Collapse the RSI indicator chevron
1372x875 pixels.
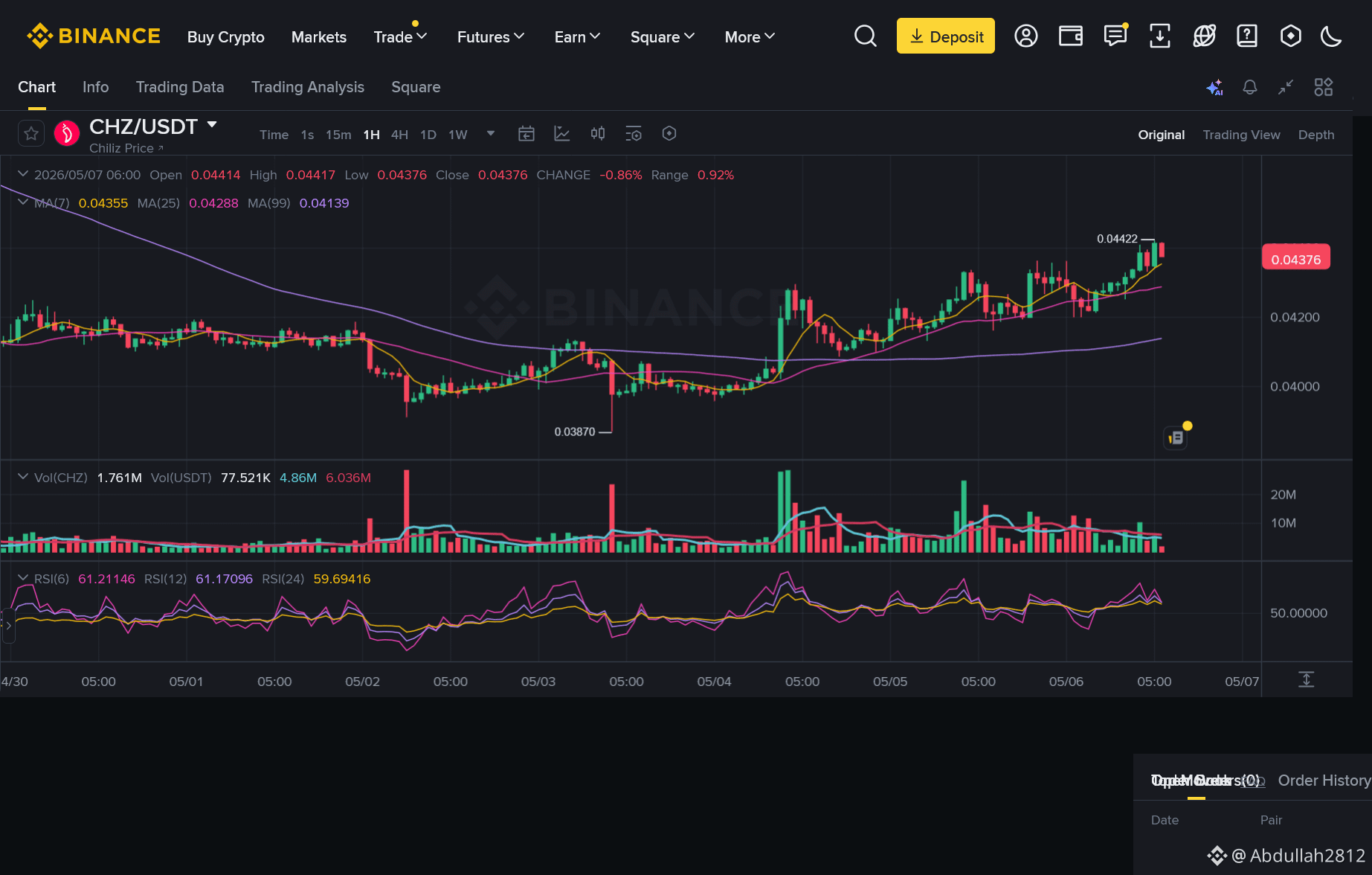pyautogui.click(x=23, y=578)
